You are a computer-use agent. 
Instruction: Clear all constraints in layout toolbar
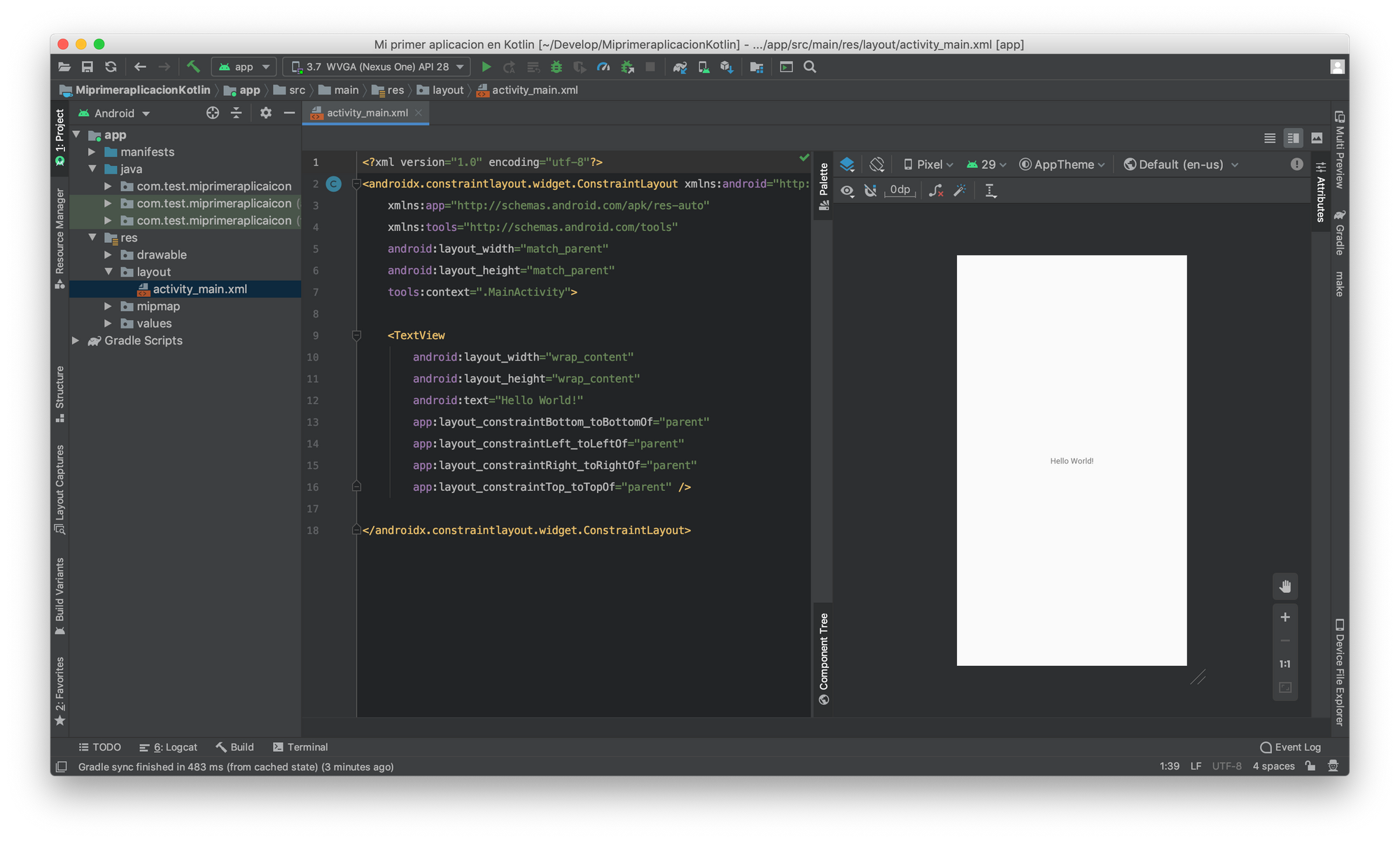pyautogui.click(x=936, y=190)
